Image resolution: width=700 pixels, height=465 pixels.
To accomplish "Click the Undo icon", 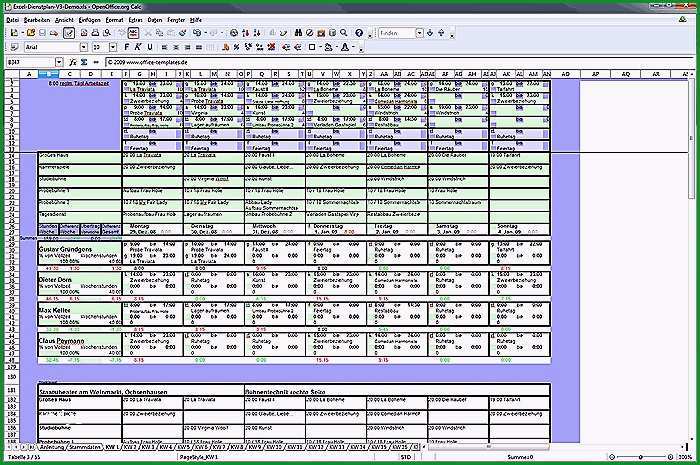I will 197,33.
